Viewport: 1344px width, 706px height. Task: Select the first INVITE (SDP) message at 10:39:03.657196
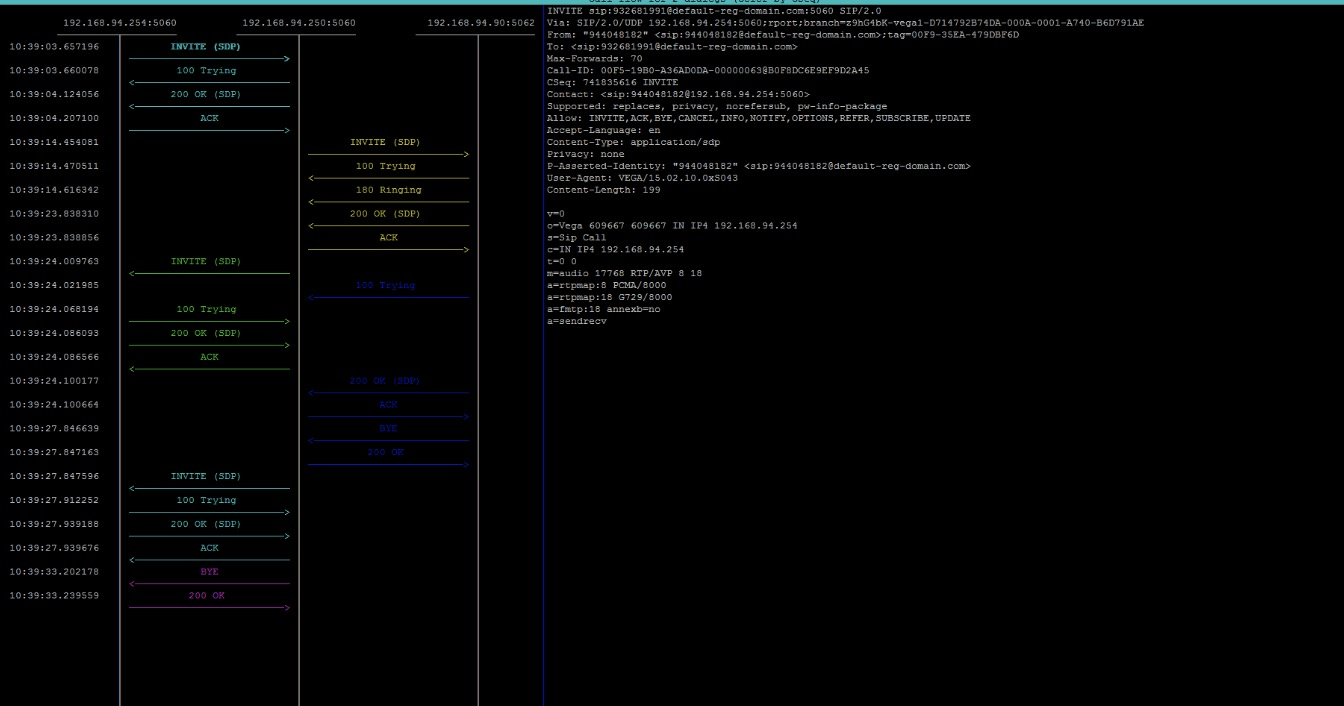tap(205, 47)
